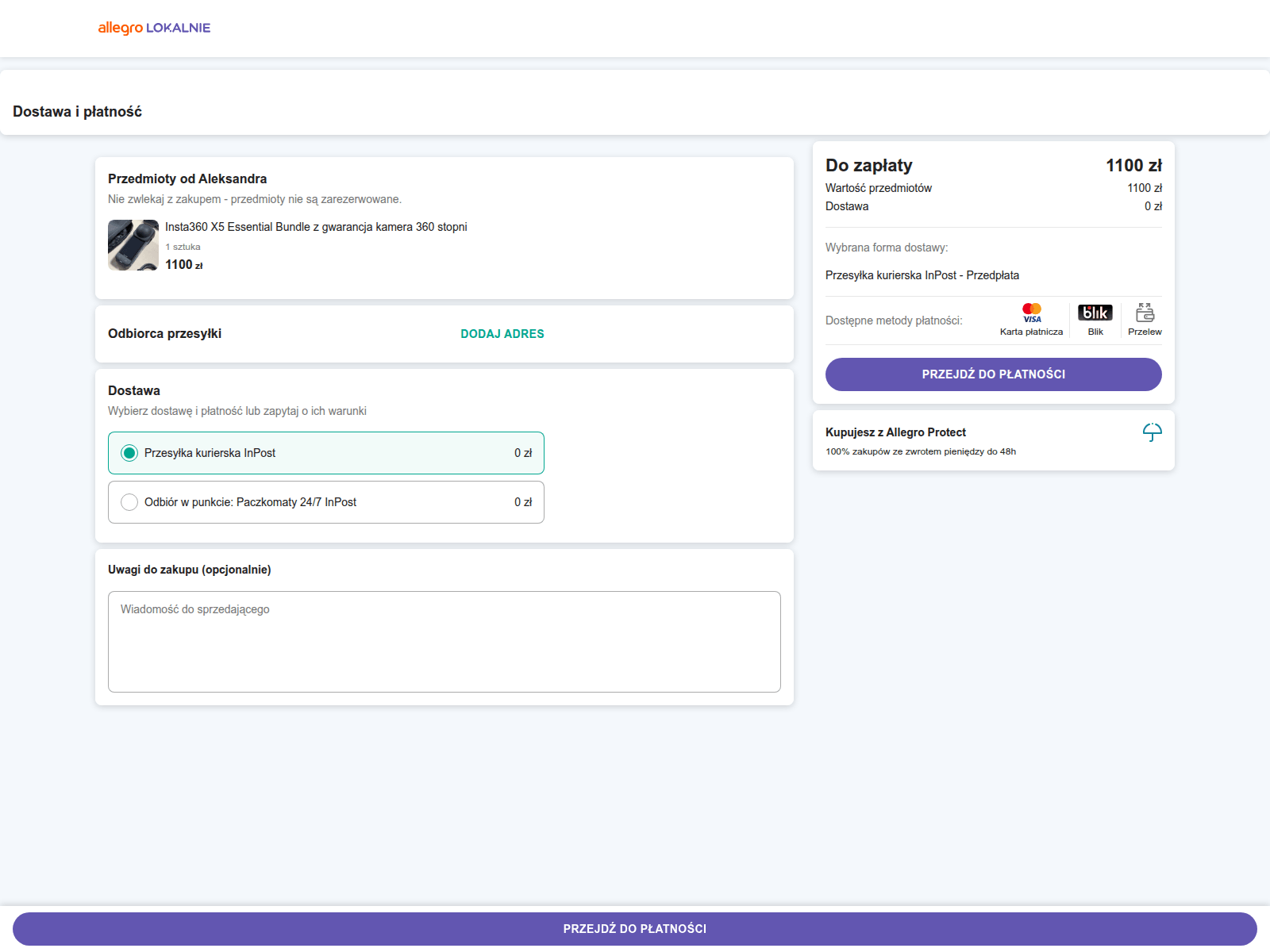
Task: Open the Insta360 X5 product thumbnail
Action: point(133,245)
